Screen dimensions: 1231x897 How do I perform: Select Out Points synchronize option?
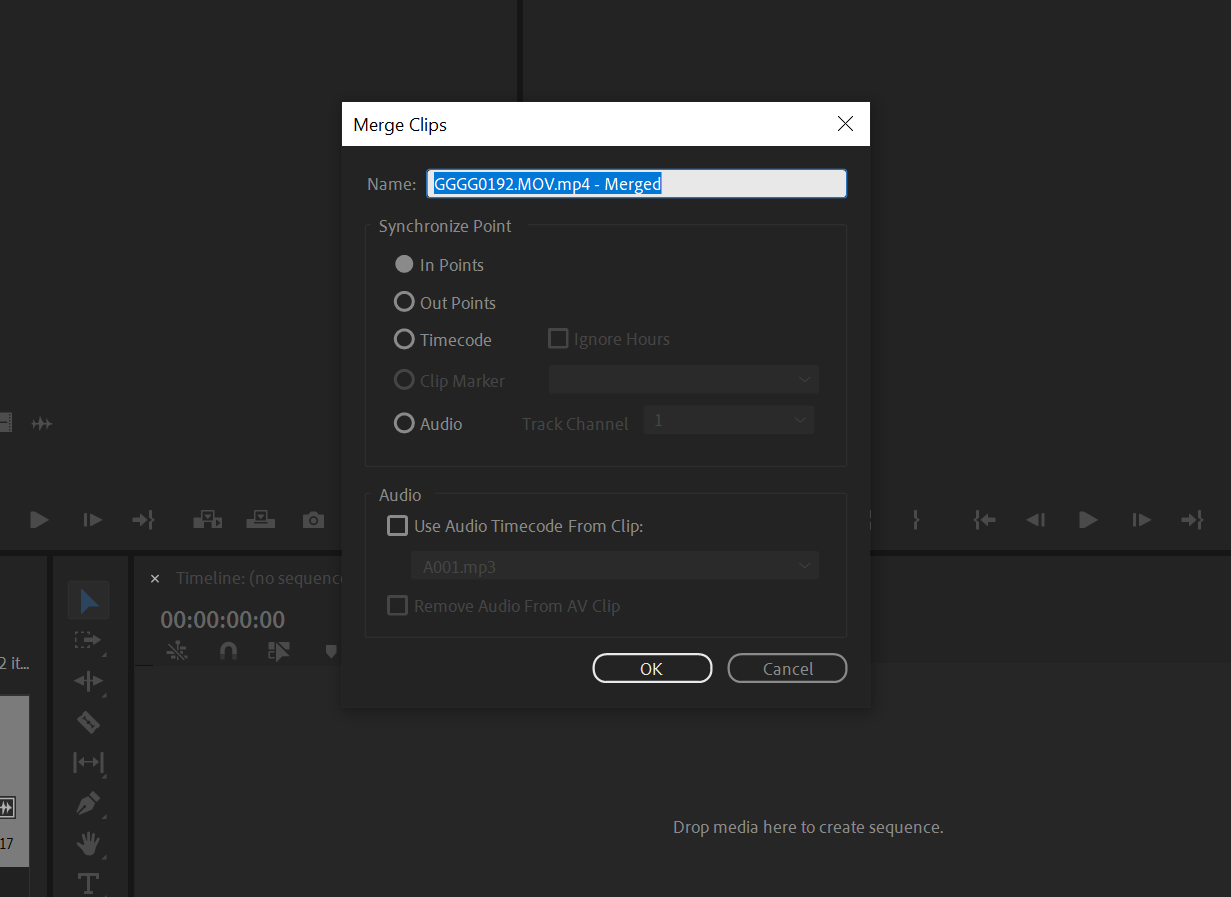tap(404, 302)
